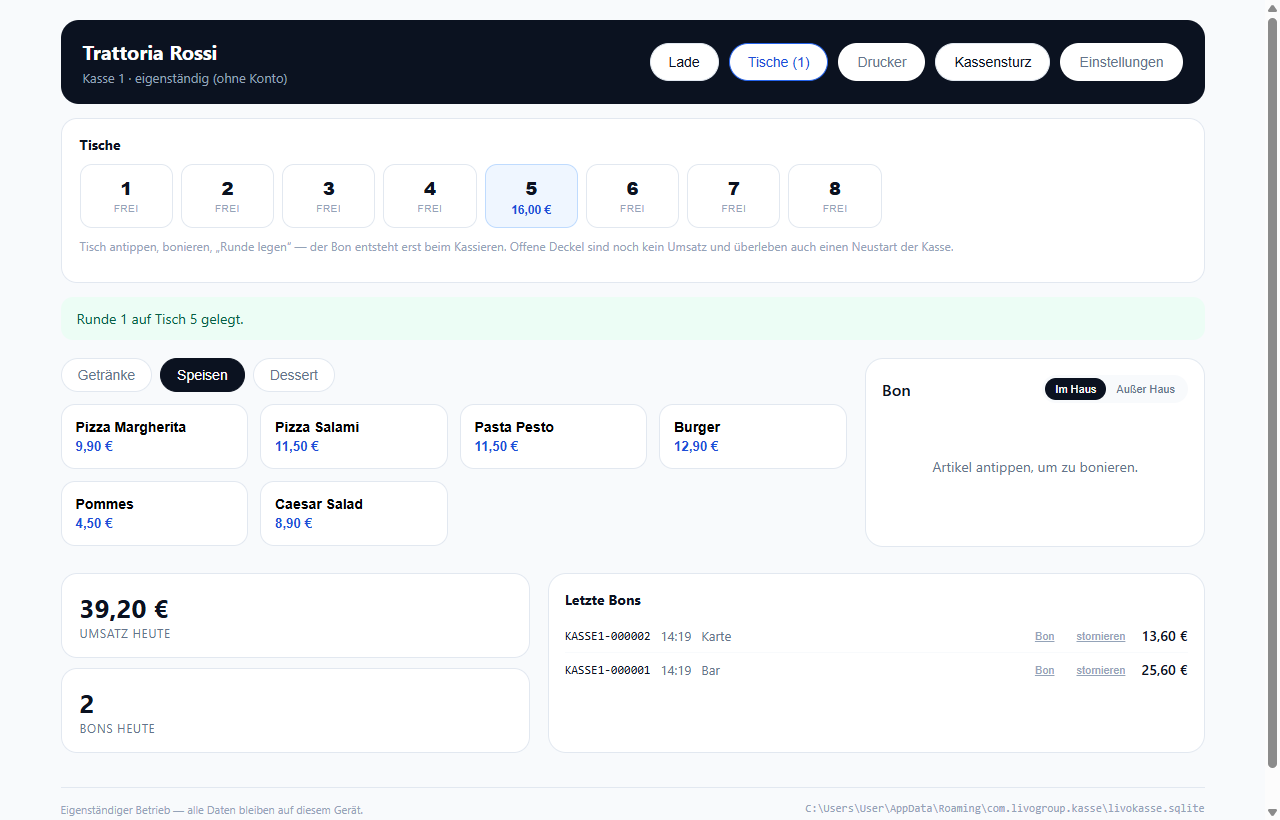1280x820 pixels.
Task: Switch to Getränke category
Action: tap(106, 375)
